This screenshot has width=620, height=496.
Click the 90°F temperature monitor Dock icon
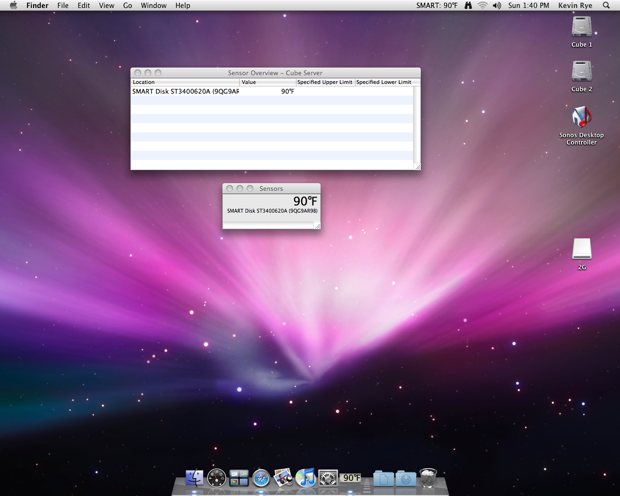pos(350,478)
